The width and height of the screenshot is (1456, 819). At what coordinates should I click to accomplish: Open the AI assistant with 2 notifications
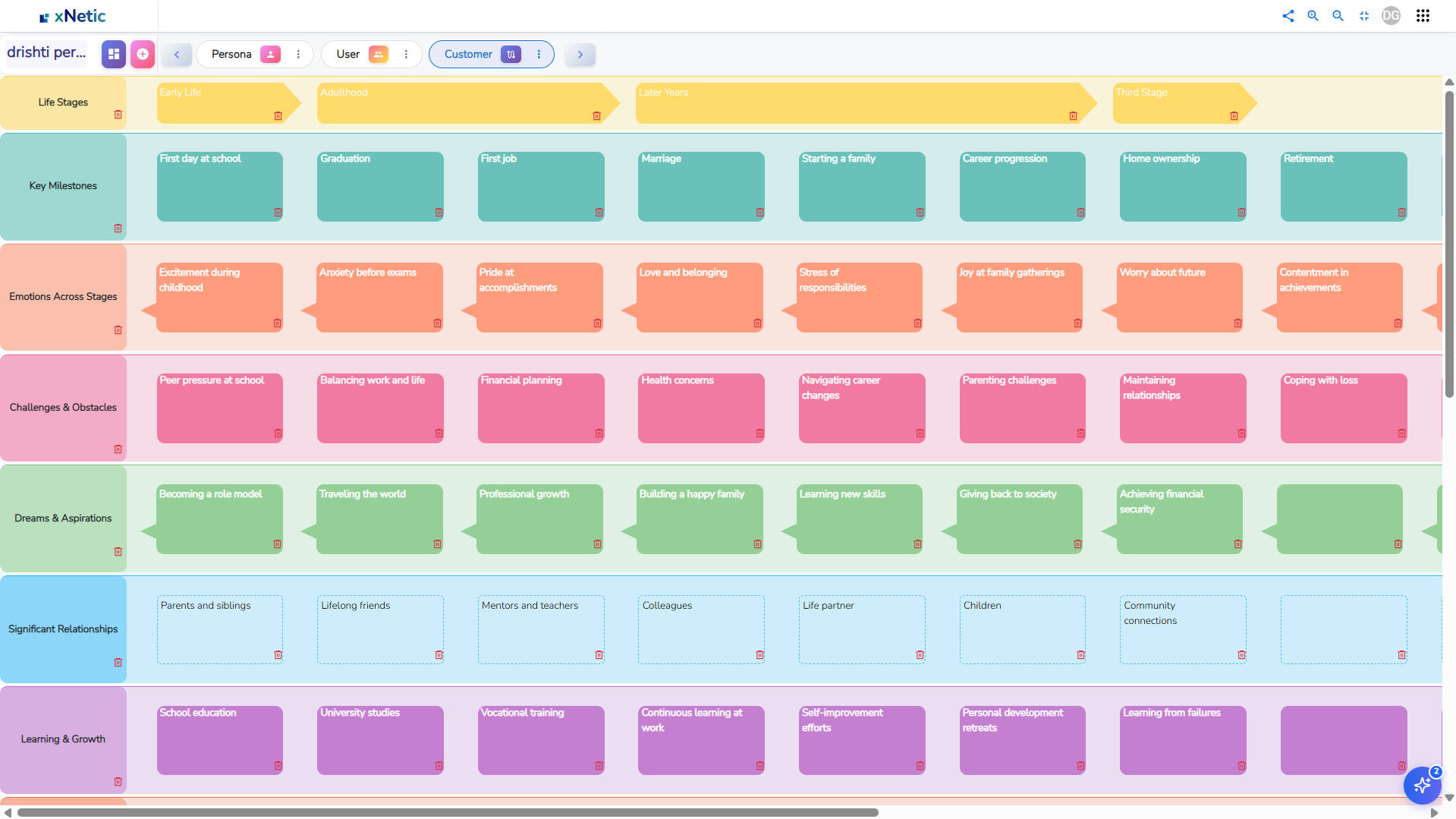(1422, 786)
